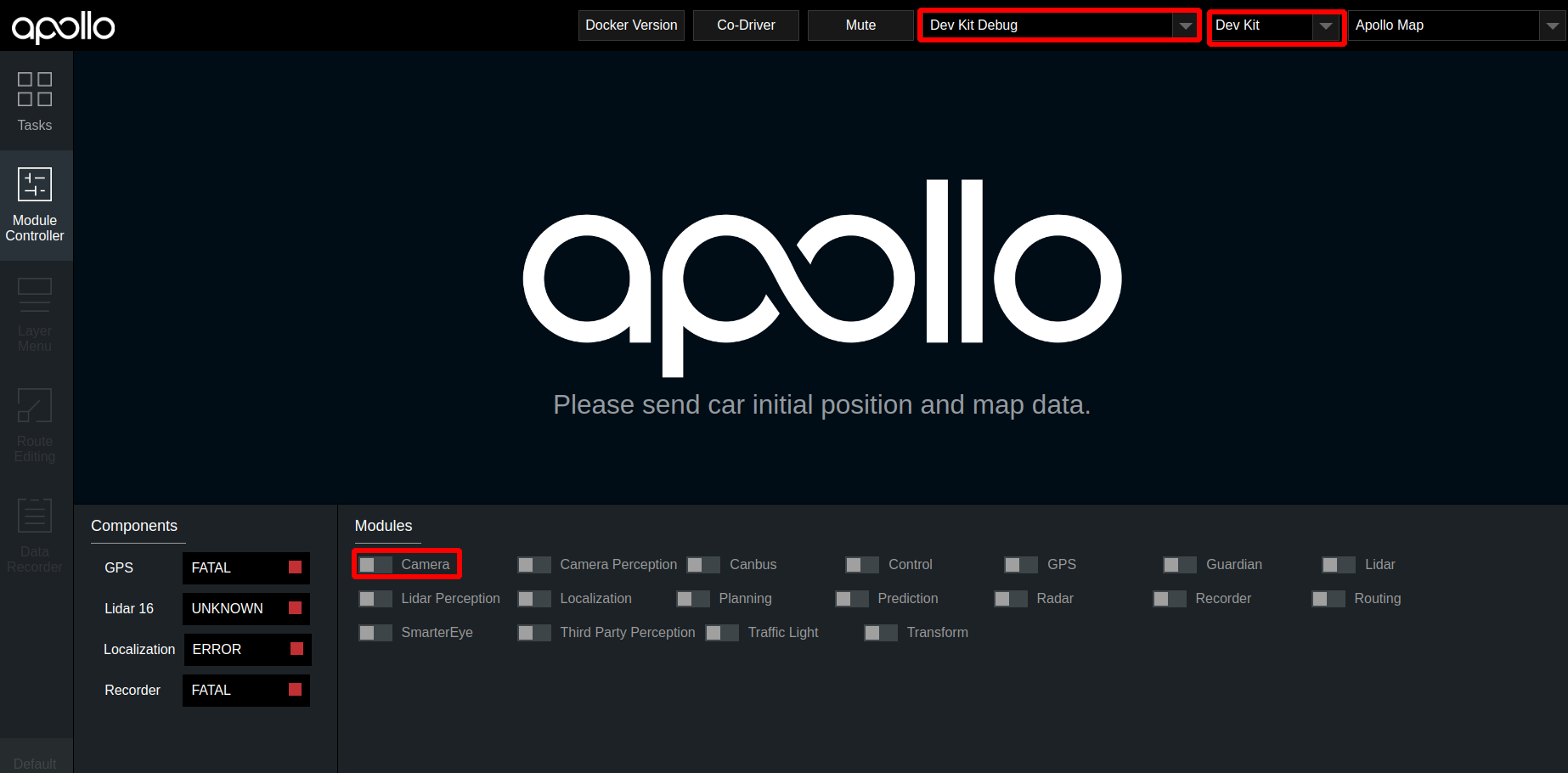
Task: Enable the Traffic Light module
Action: tap(722, 633)
